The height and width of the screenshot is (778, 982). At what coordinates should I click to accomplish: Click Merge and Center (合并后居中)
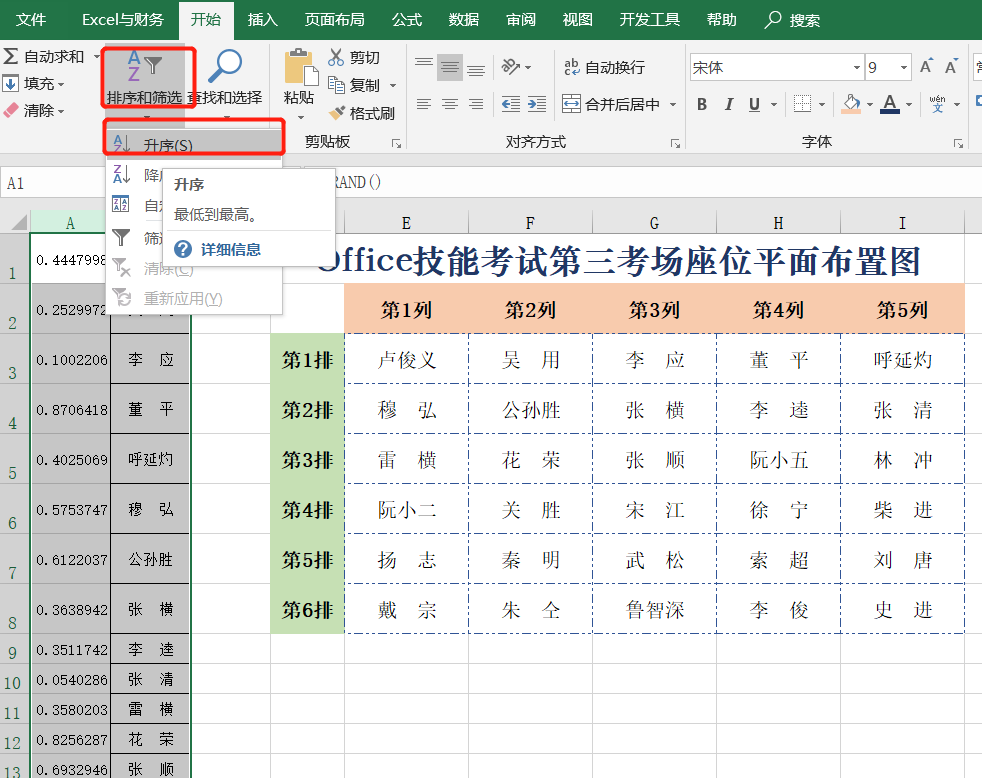pyautogui.click(x=611, y=104)
